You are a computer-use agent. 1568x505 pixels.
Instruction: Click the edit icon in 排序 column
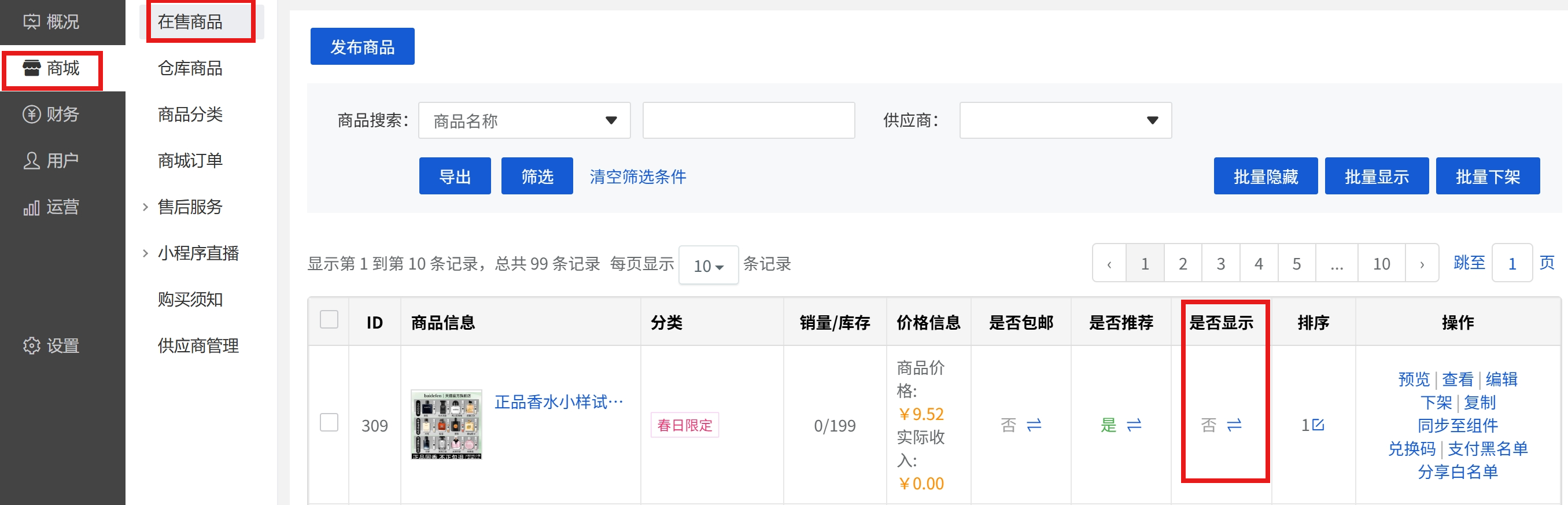point(1319,425)
